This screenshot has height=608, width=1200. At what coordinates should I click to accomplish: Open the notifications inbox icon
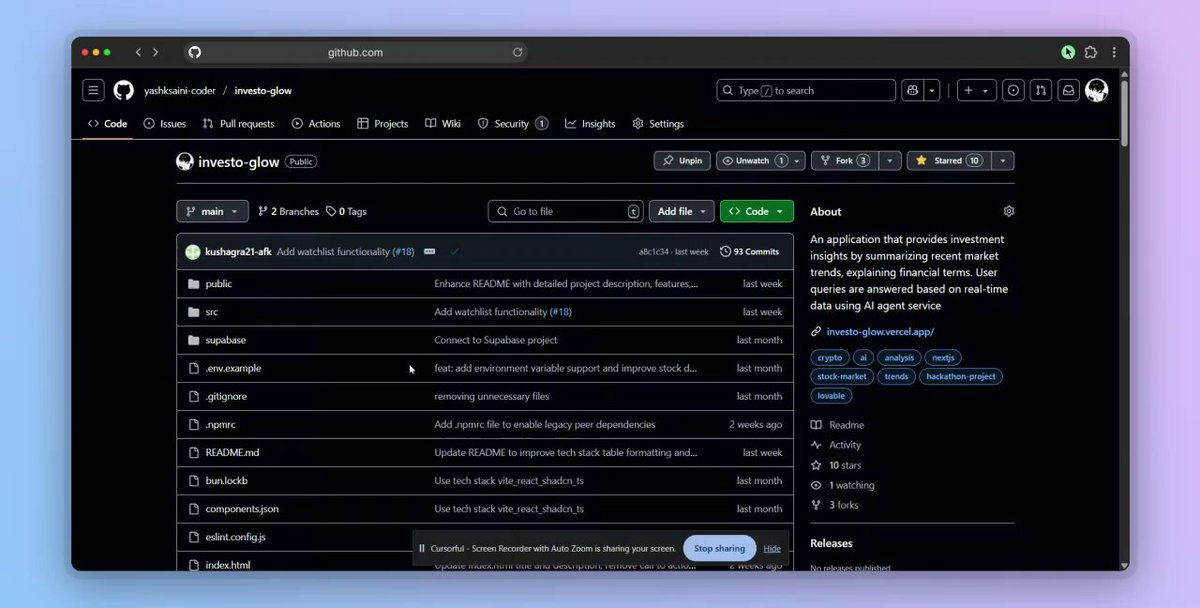[x=1068, y=90]
